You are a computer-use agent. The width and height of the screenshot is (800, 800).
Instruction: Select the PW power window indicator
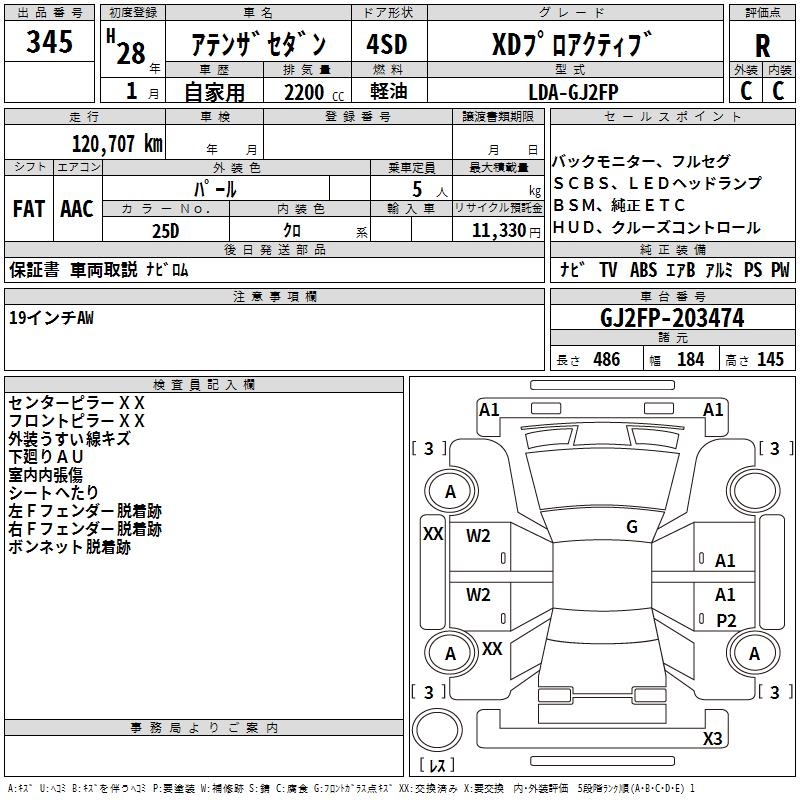780,270
